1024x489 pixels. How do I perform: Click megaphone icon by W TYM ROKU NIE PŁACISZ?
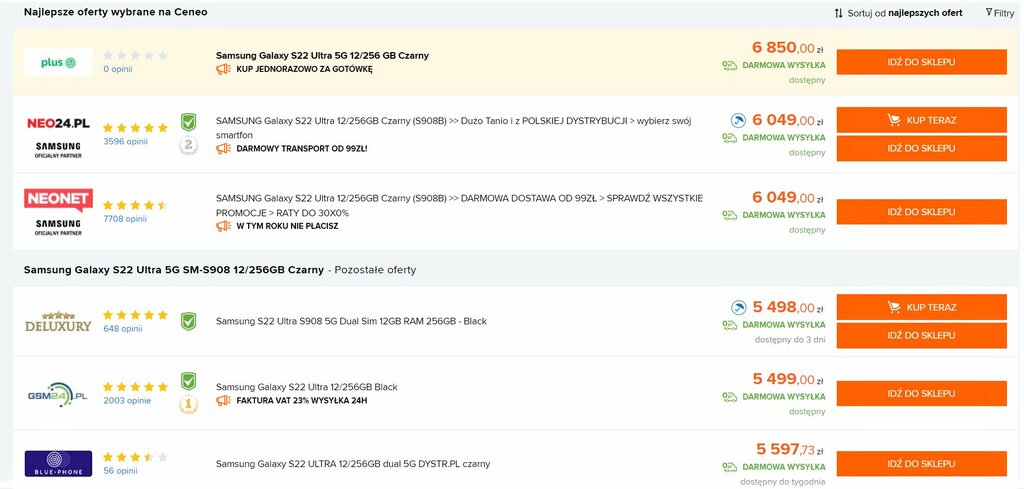[223, 226]
